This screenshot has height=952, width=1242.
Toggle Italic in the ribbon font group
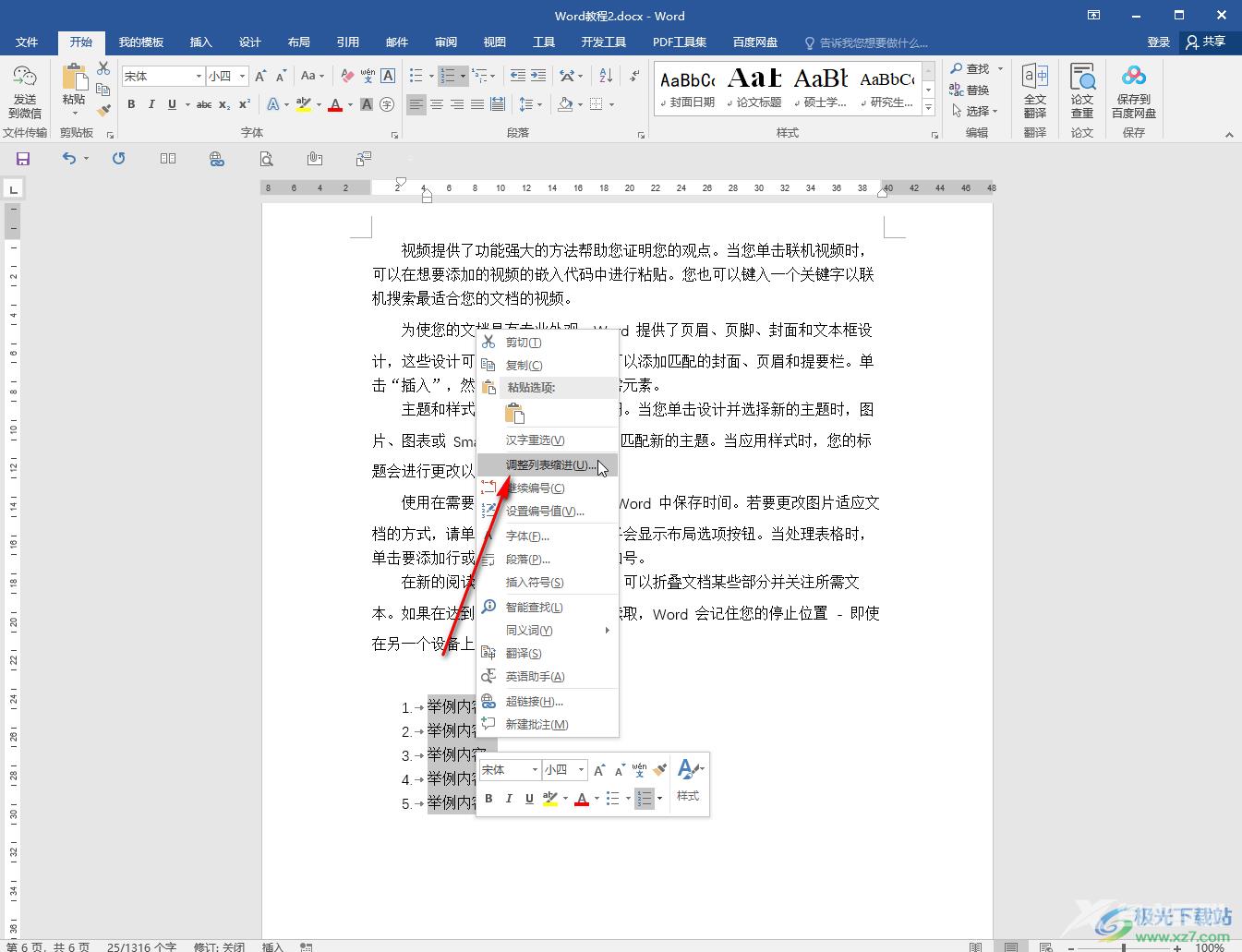151,104
